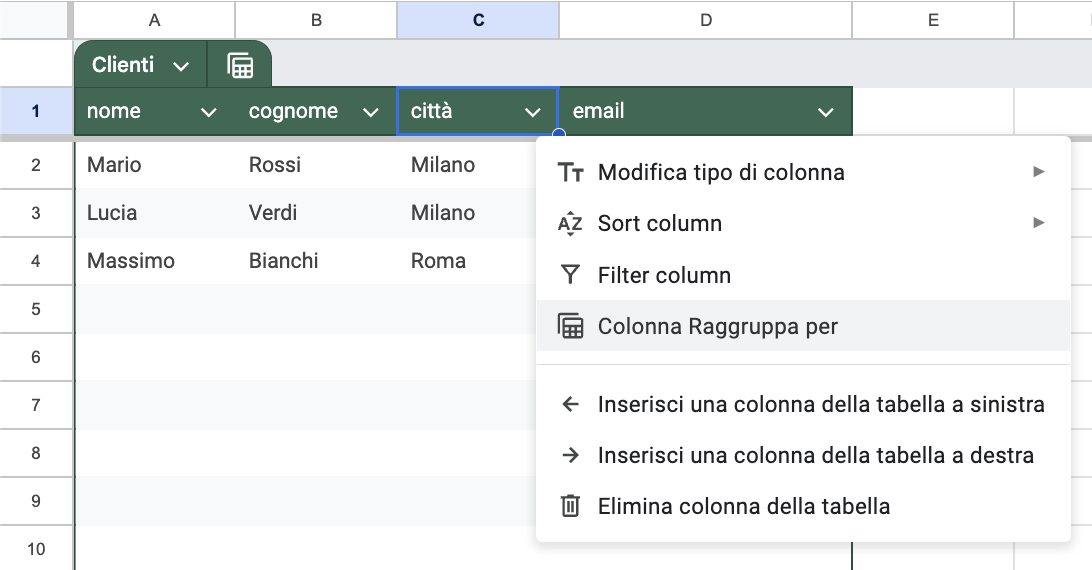This screenshot has width=1092, height=570.
Task: Click the group-by table icon in menu
Action: (570, 326)
